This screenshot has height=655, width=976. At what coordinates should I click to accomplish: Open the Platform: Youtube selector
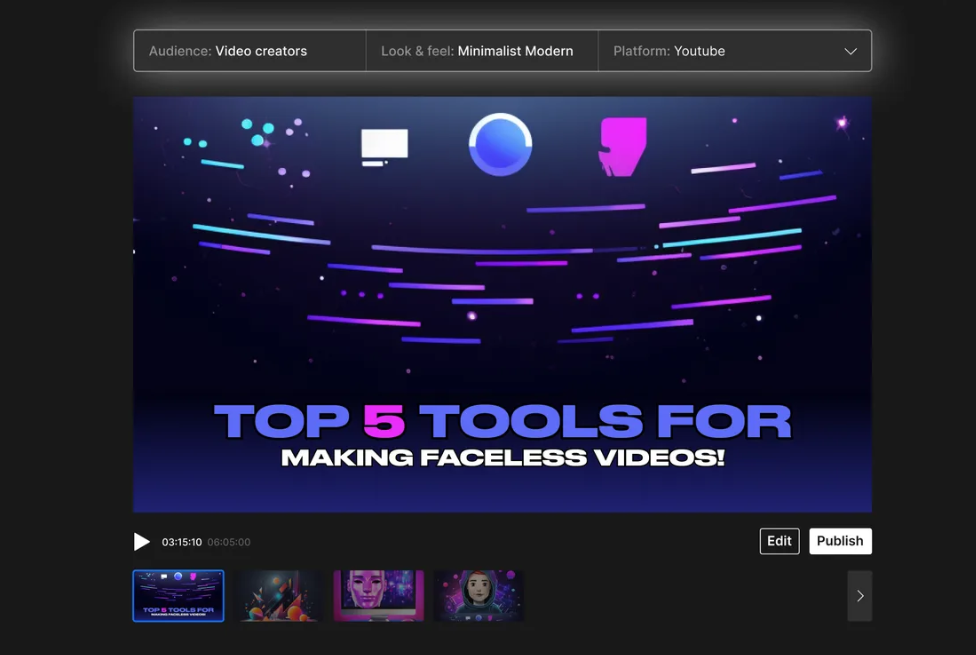click(700, 51)
